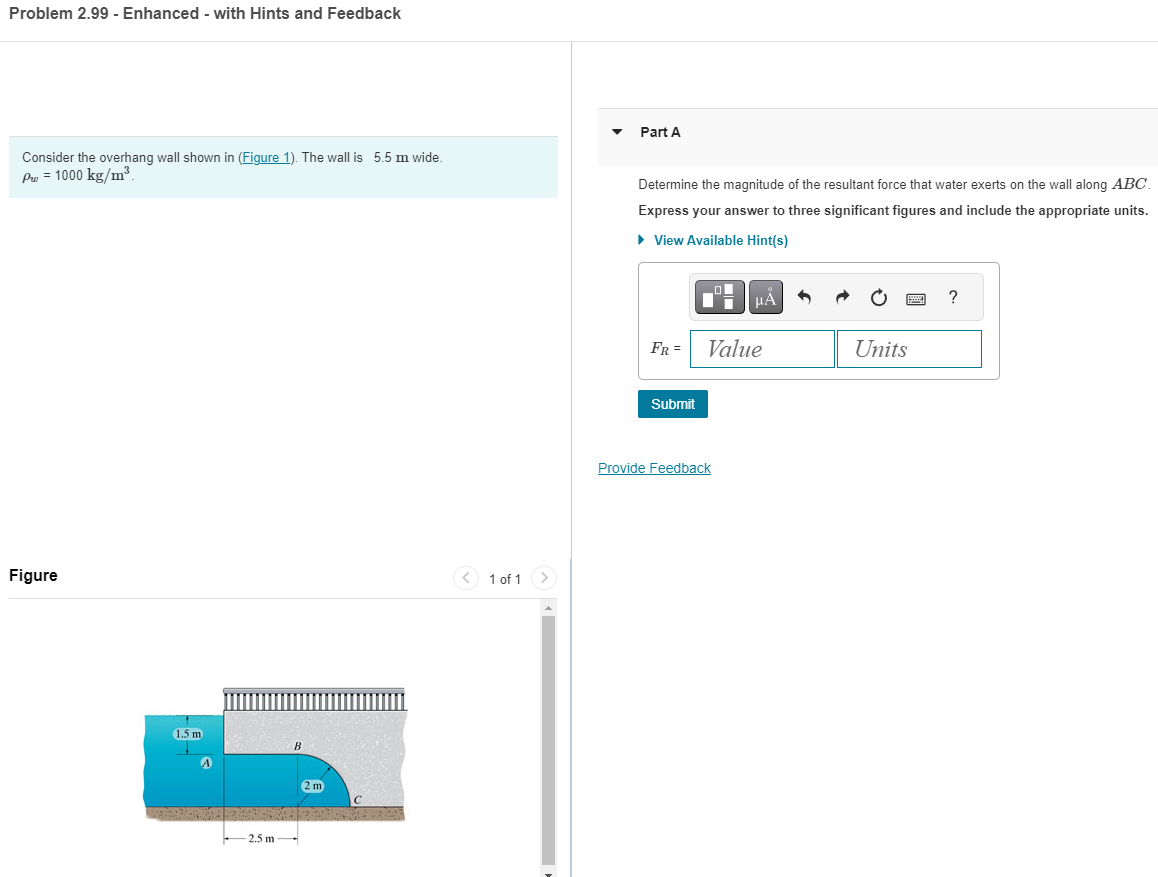Click the figure panel scrollbar thumb
This screenshot has width=1158, height=877.
coord(548,730)
